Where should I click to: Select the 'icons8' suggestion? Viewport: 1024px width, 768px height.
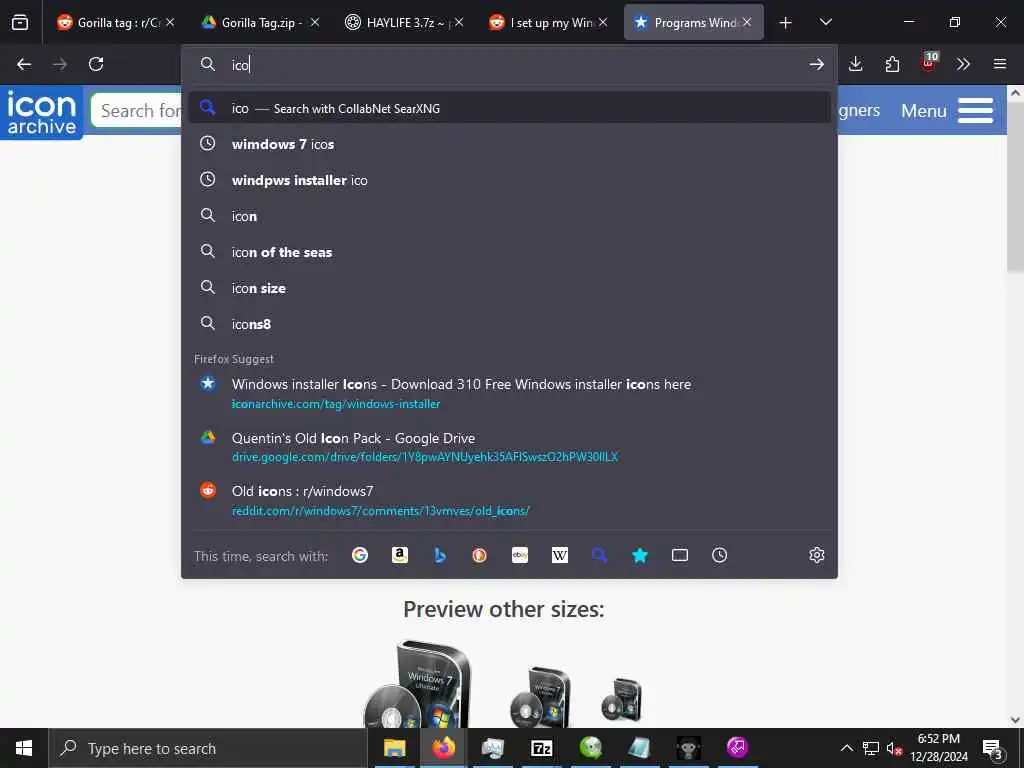[509, 324]
